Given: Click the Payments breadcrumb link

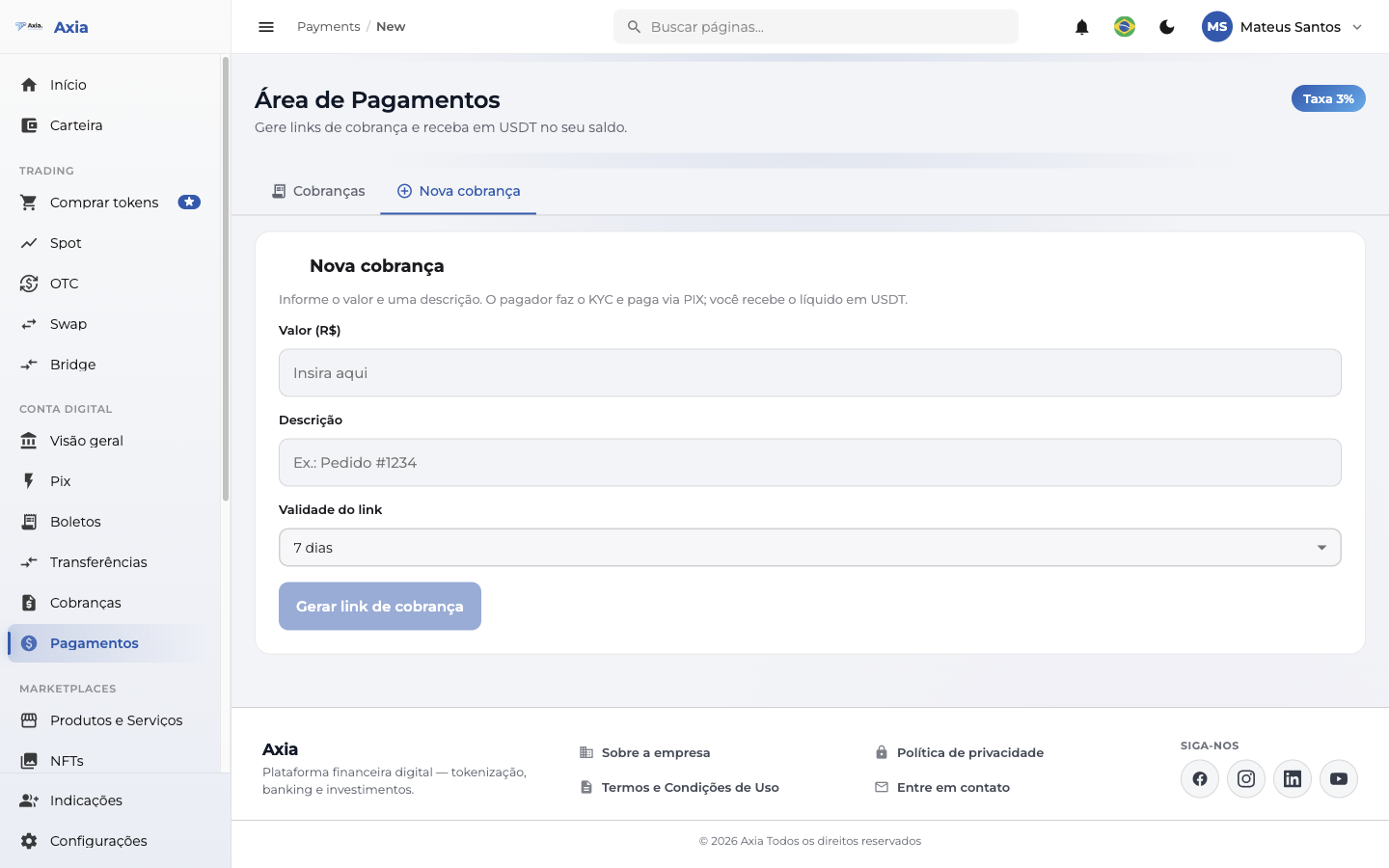Looking at the screenshot, I should [328, 27].
